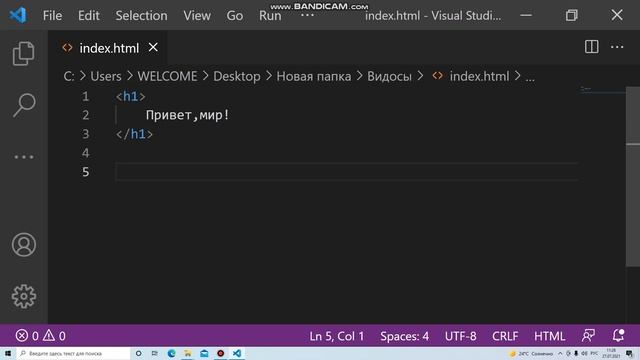This screenshot has height=360, width=640.
Task: Click the text Привет,мир! on line 2
Action: point(188,115)
